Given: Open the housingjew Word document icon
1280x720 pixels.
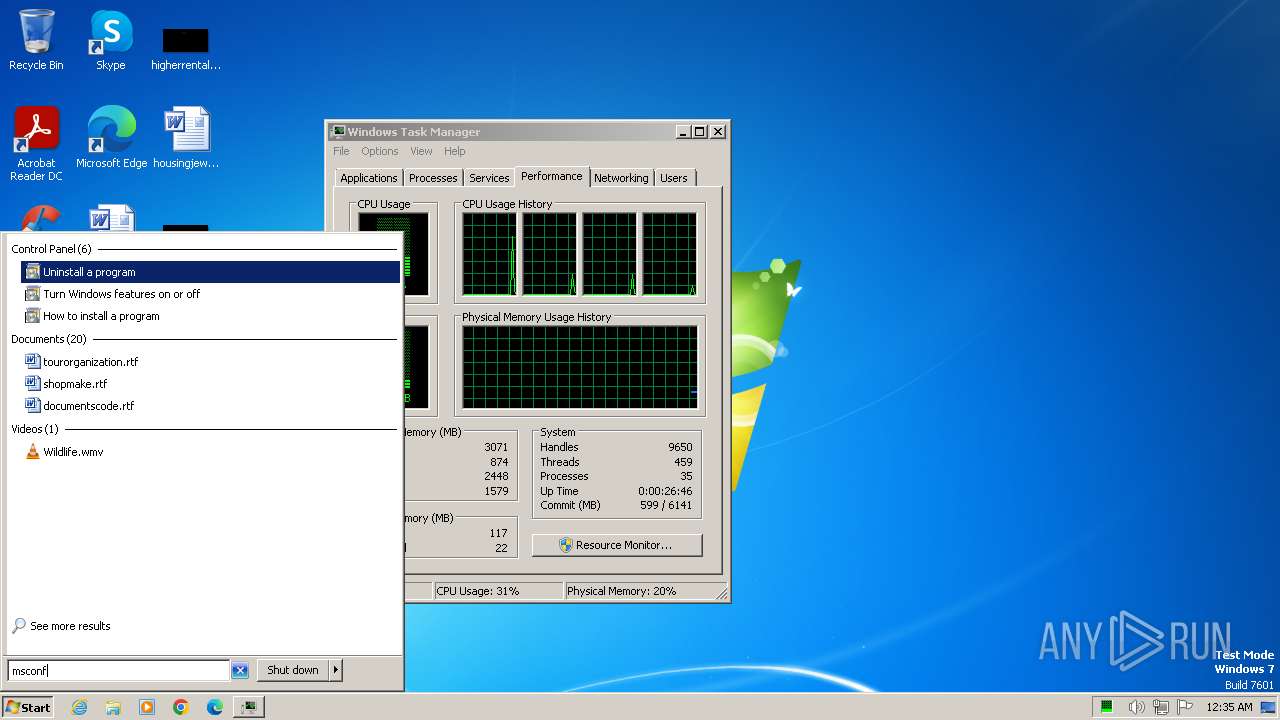Looking at the screenshot, I should point(186,137).
